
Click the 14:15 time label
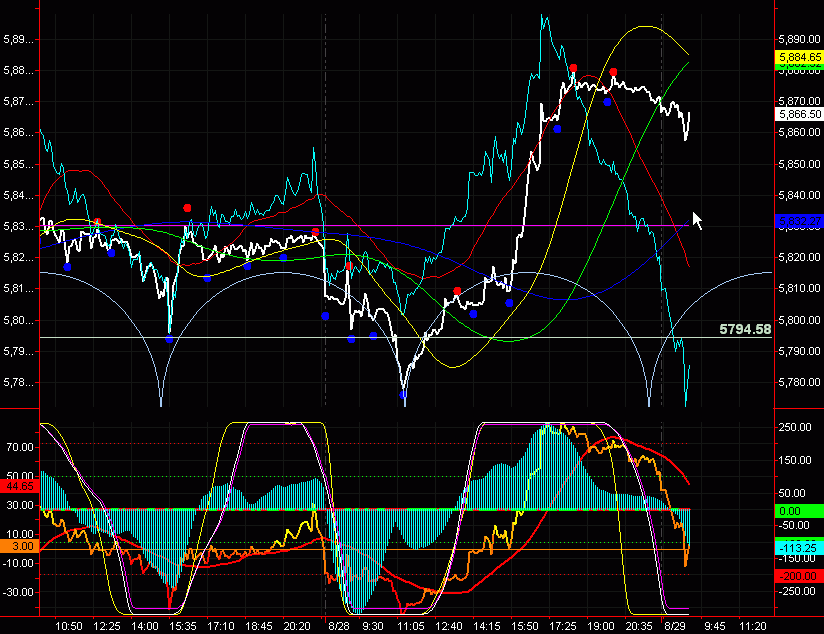coord(487,626)
